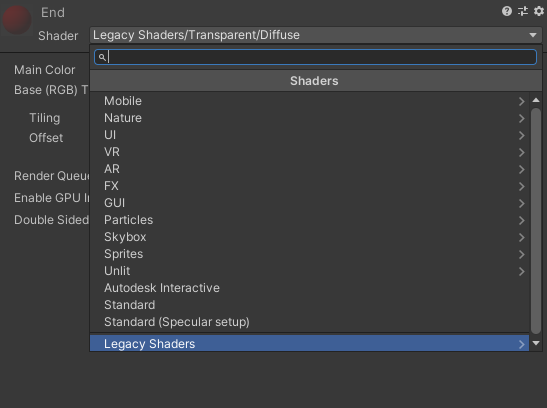Select the Standard shader
This screenshot has height=408, width=547.
click(309, 305)
